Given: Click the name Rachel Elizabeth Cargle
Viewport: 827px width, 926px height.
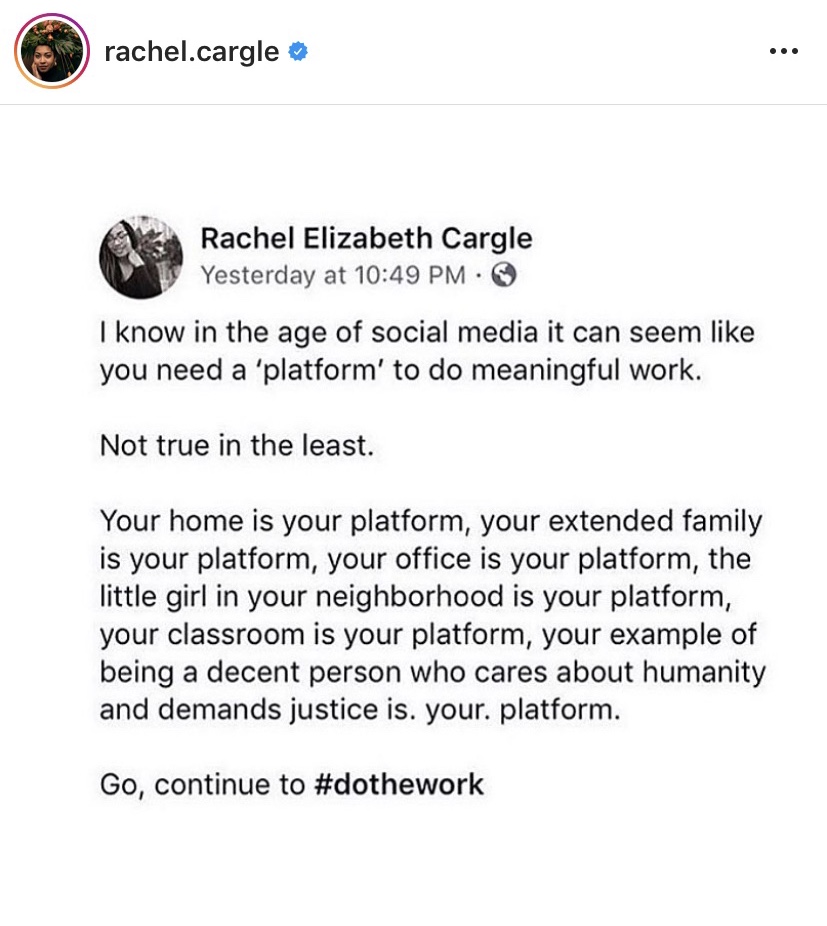Looking at the screenshot, I should pyautogui.click(x=366, y=238).
